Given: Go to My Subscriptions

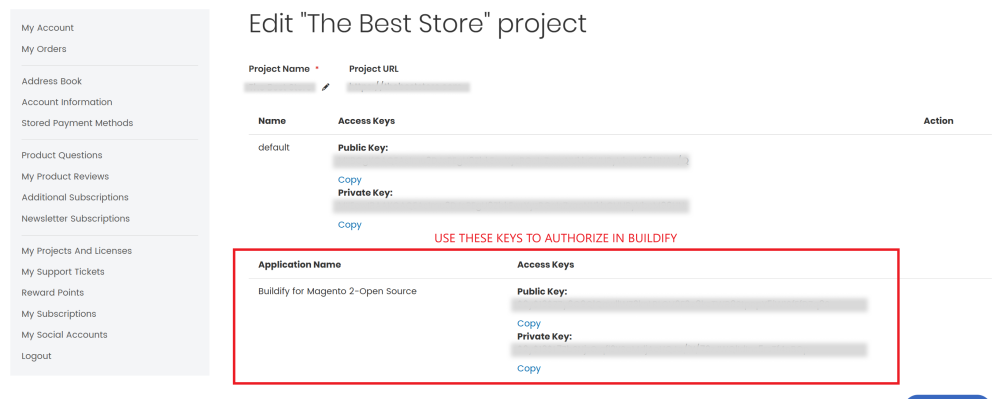Looking at the screenshot, I should [59, 314].
